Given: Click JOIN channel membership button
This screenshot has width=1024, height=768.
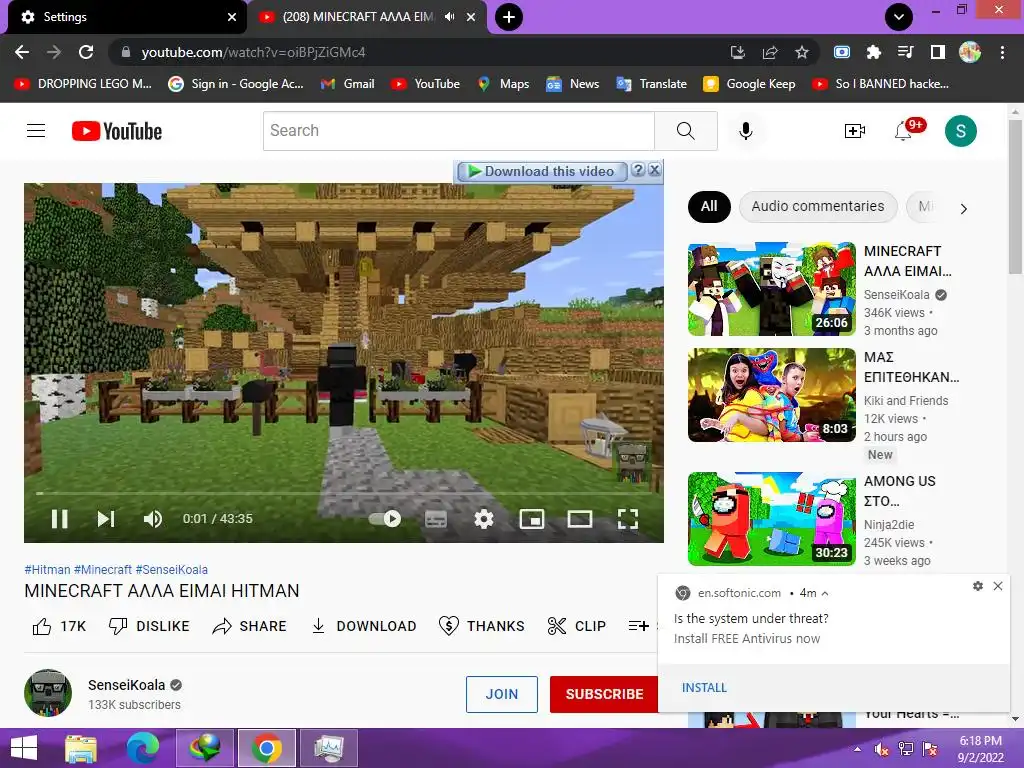Looking at the screenshot, I should coord(502,694).
